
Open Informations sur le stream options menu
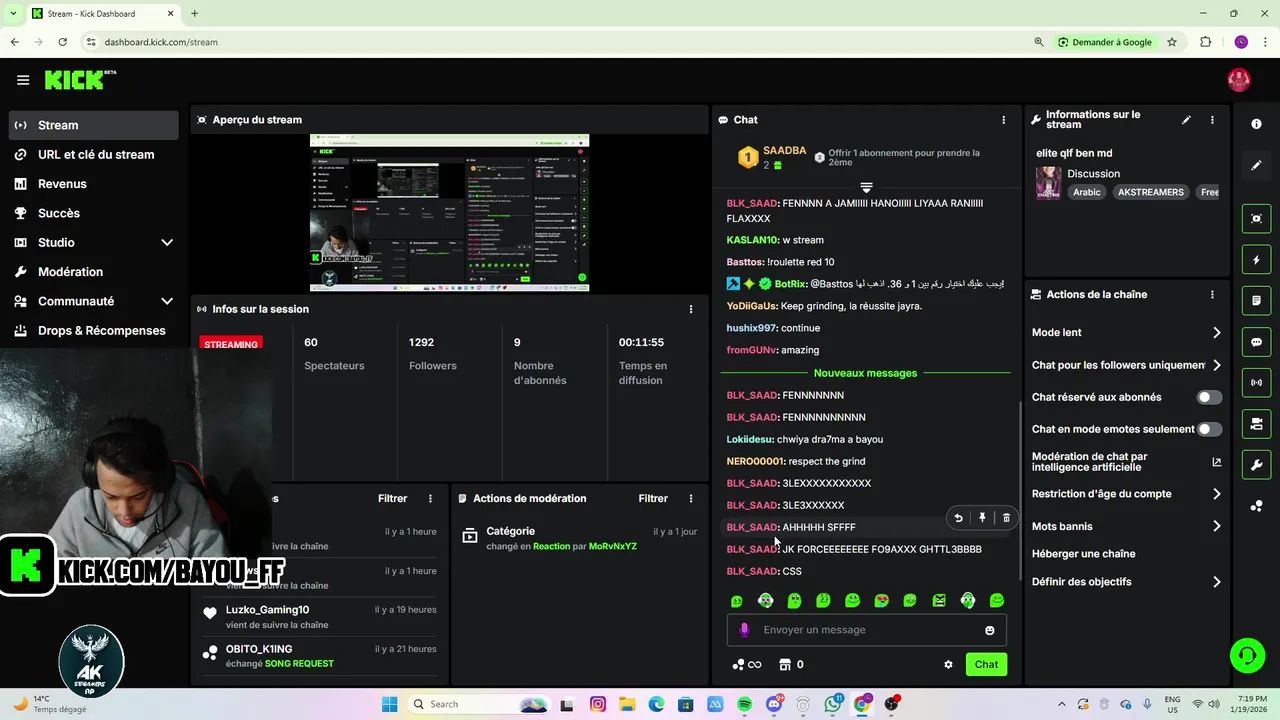[1212, 120]
